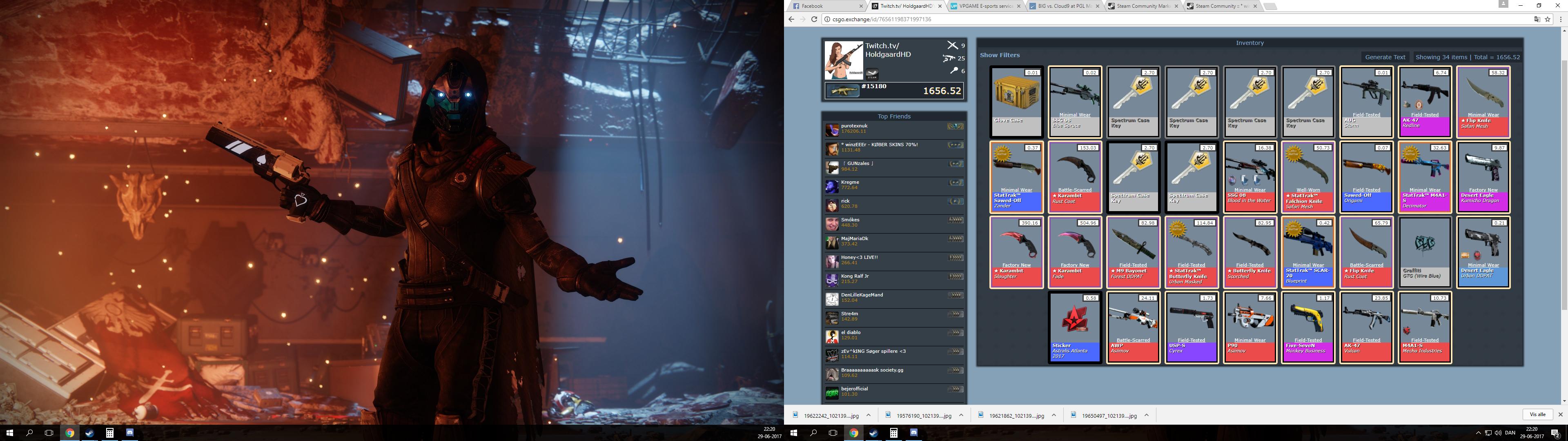Click the network icon in system tray
The width and height of the screenshot is (1568, 441).
click(1488, 433)
